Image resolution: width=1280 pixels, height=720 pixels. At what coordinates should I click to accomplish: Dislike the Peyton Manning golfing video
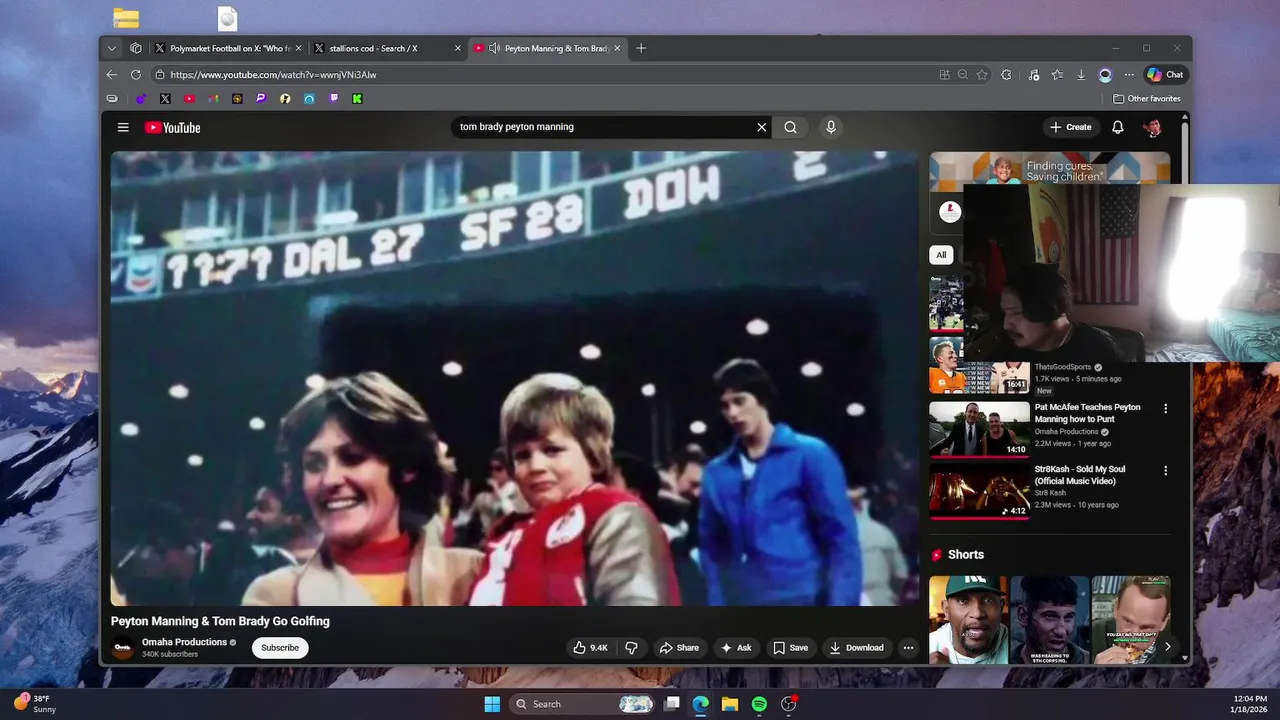pyautogui.click(x=631, y=647)
